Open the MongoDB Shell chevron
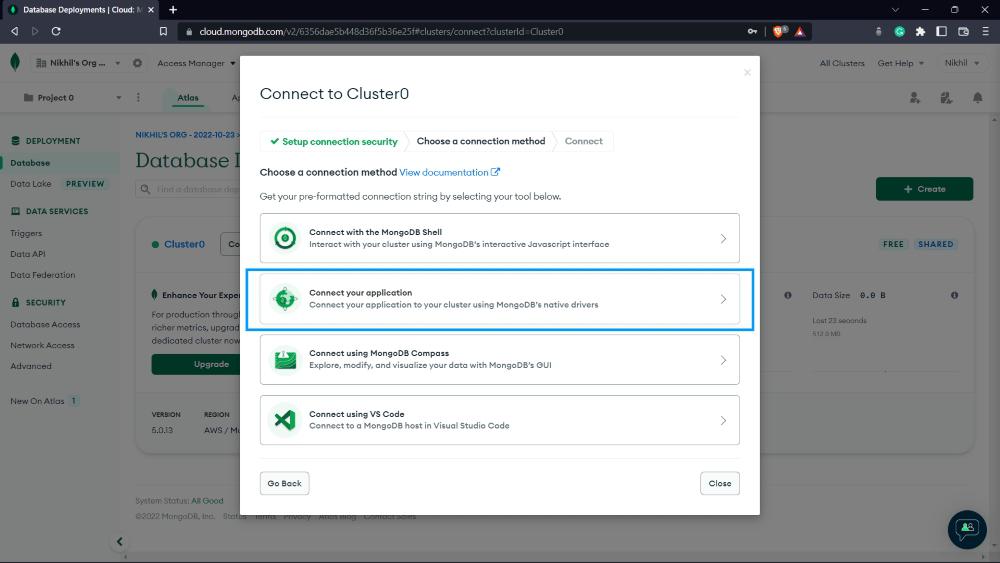This screenshot has width=1000, height=563. (x=723, y=238)
